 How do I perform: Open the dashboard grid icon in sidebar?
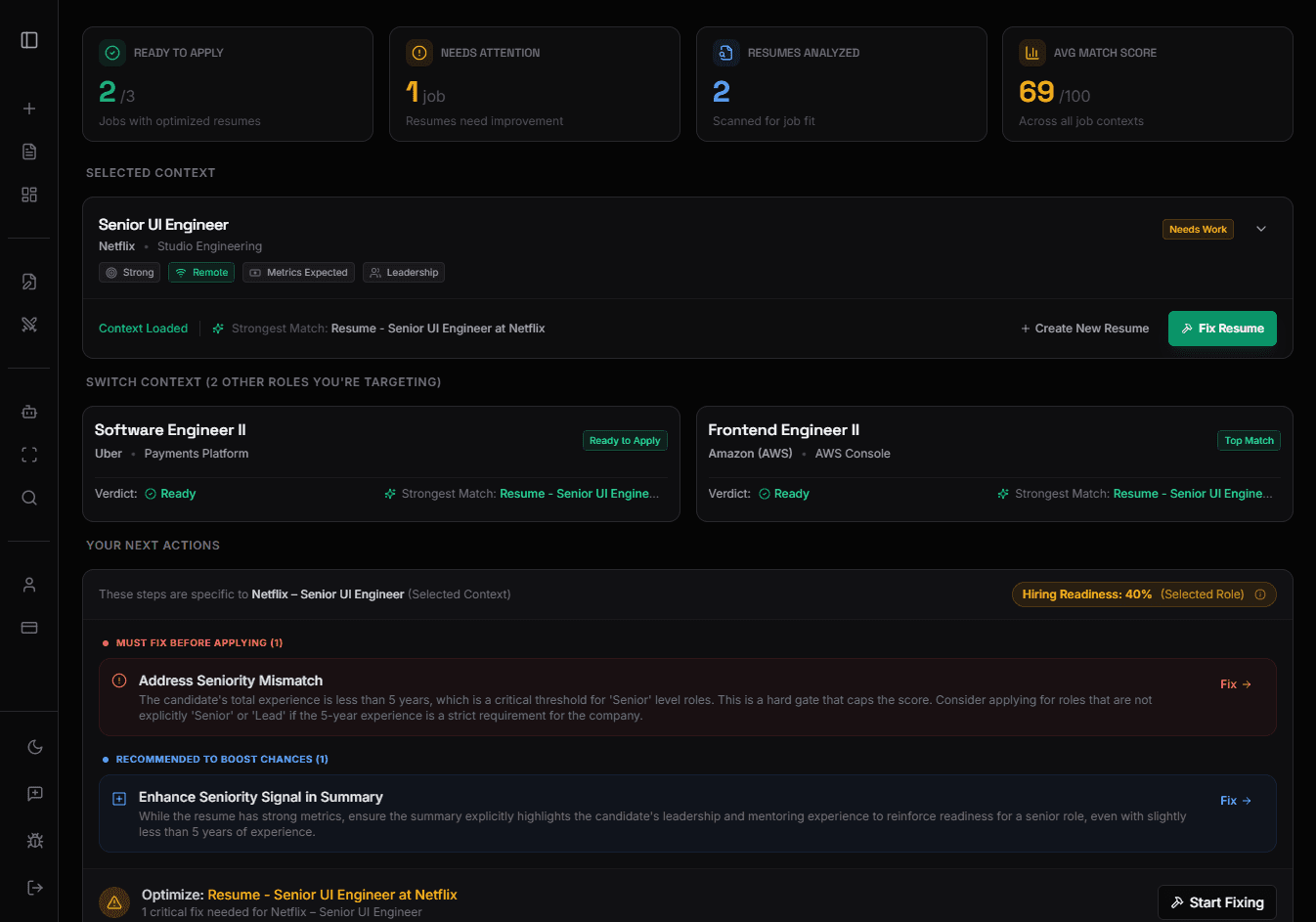29,195
